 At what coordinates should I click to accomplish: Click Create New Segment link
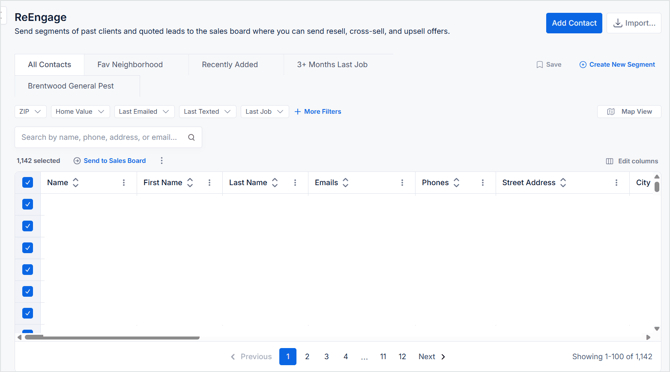pyautogui.click(x=617, y=64)
